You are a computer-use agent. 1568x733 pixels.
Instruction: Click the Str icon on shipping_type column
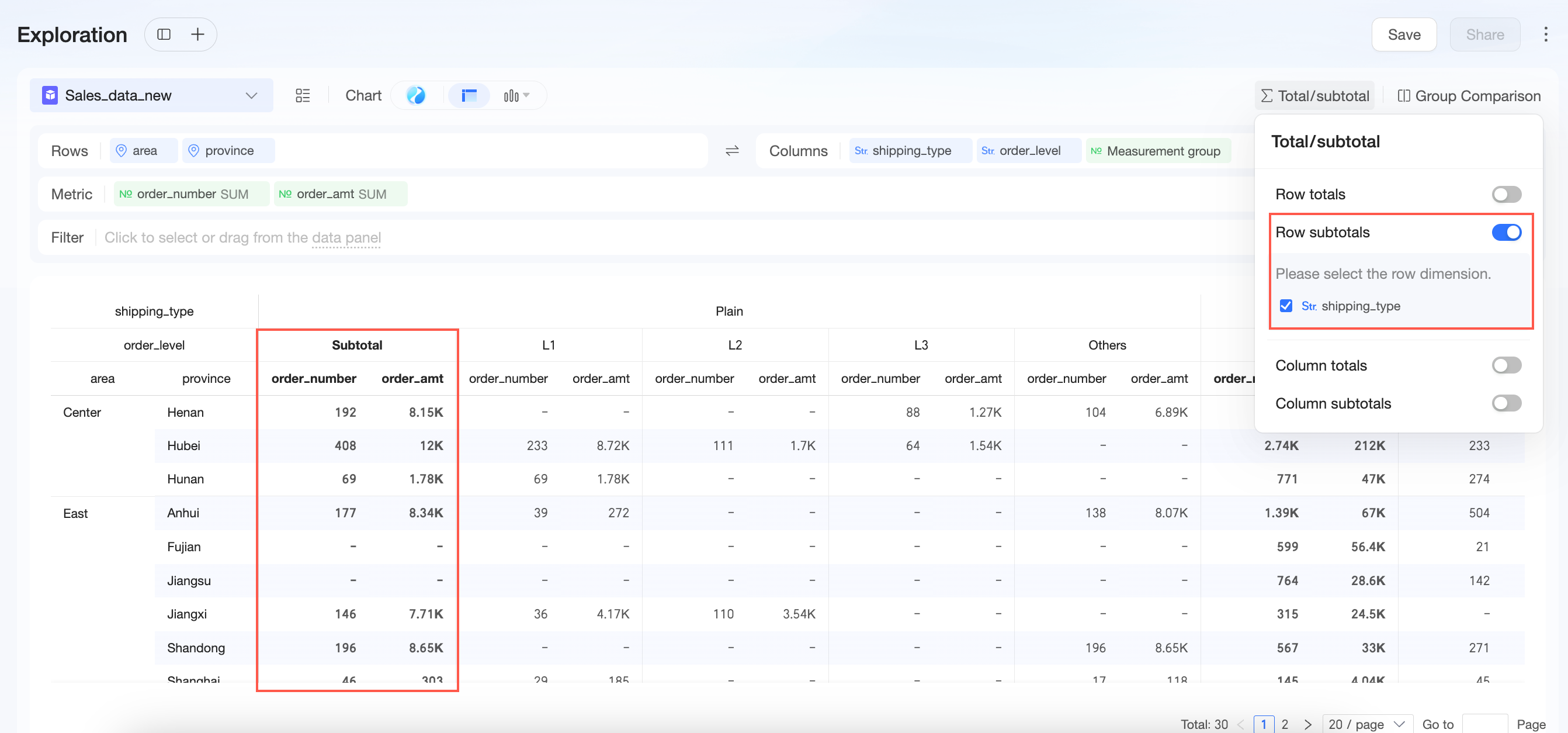coord(861,150)
